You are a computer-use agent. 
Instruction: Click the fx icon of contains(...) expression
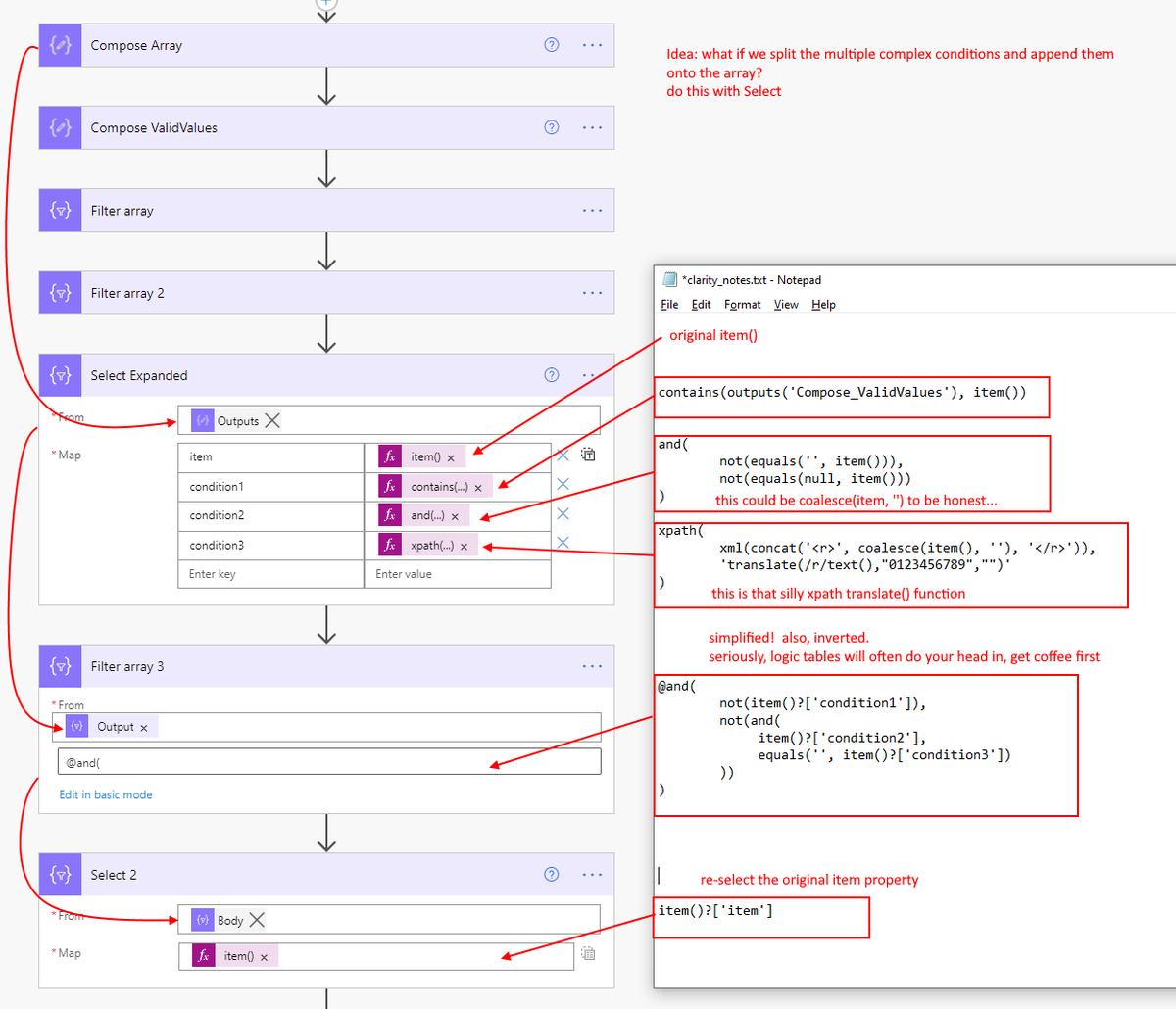point(390,486)
